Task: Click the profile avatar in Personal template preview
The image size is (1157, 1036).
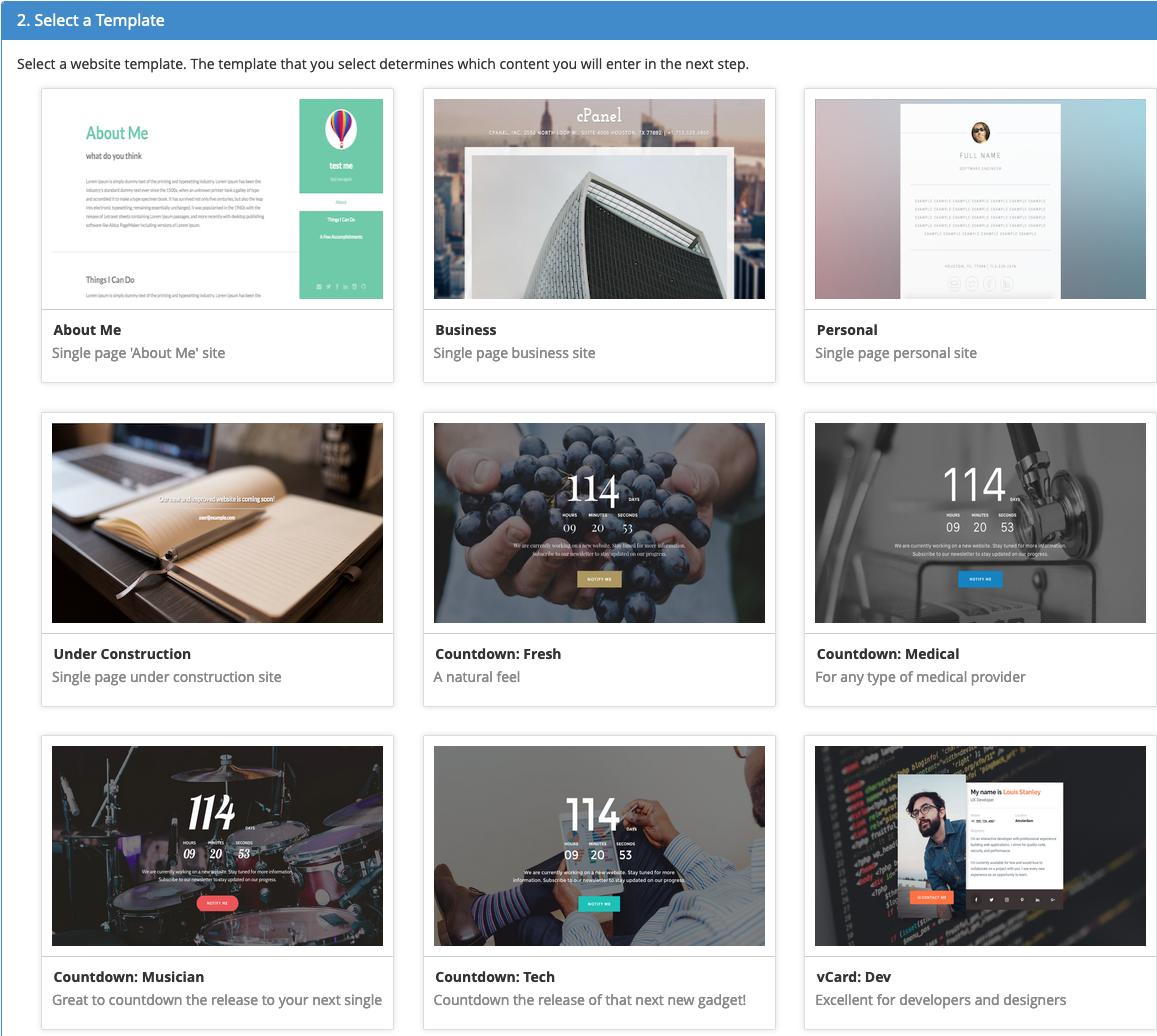Action: pos(980,132)
